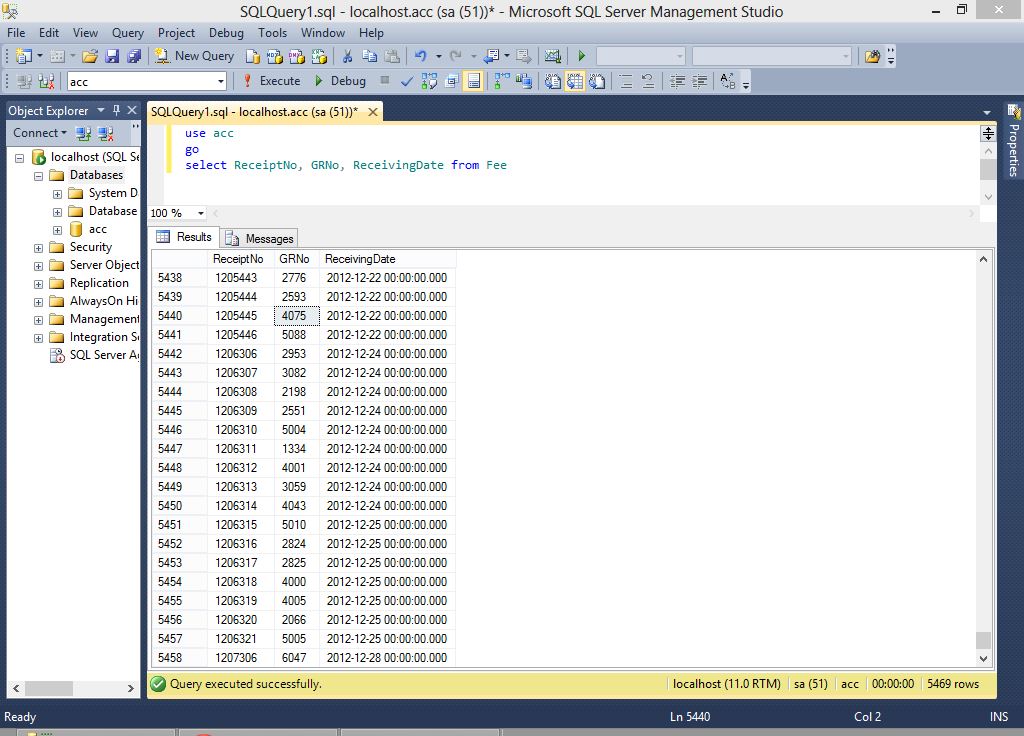Collapse the localhost server node
Viewport: 1024px width, 736px height.
click(x=20, y=158)
